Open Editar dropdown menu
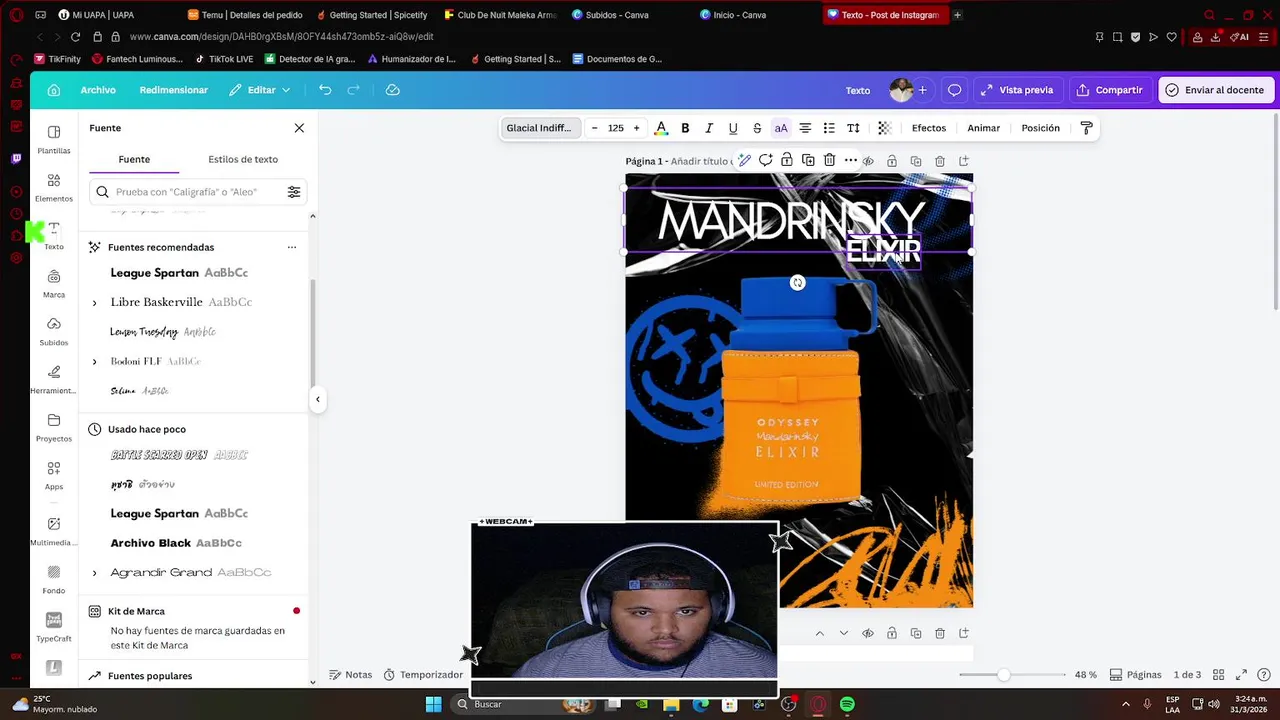This screenshot has width=1280, height=720. coord(260,90)
